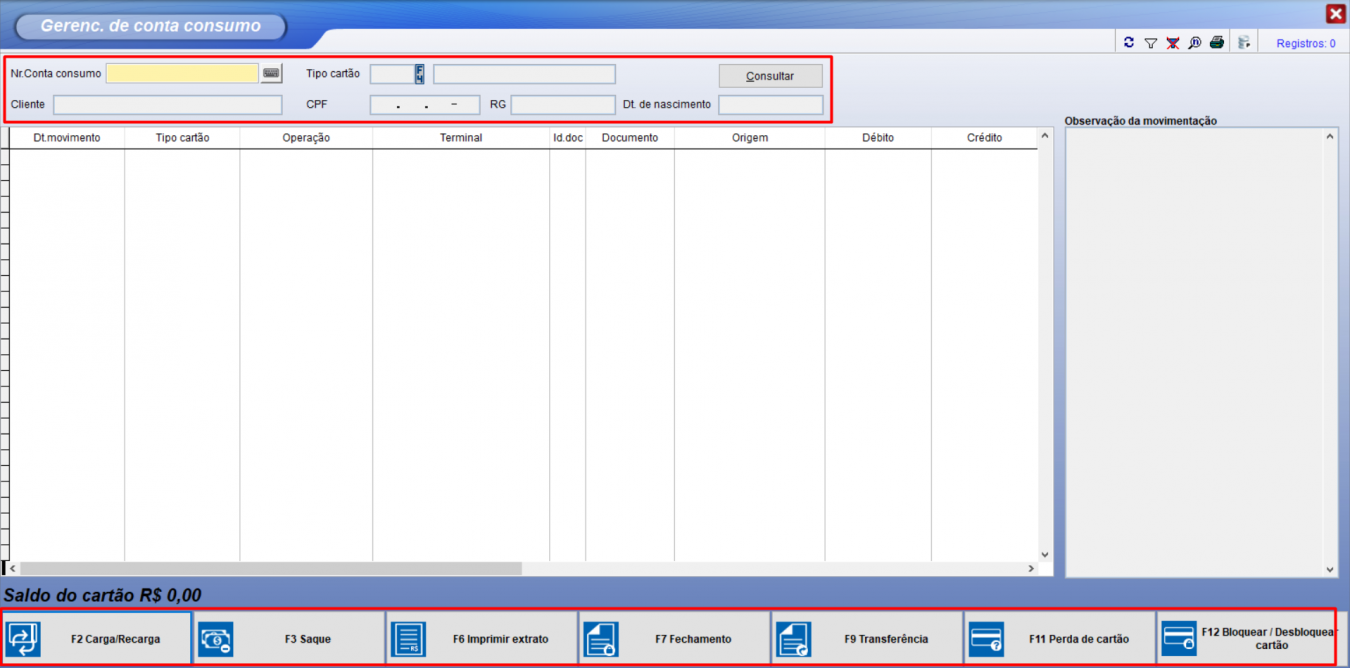This screenshot has width=1350, height=668.
Task: Click the refresh icon in the toolbar
Action: pyautogui.click(x=1129, y=43)
